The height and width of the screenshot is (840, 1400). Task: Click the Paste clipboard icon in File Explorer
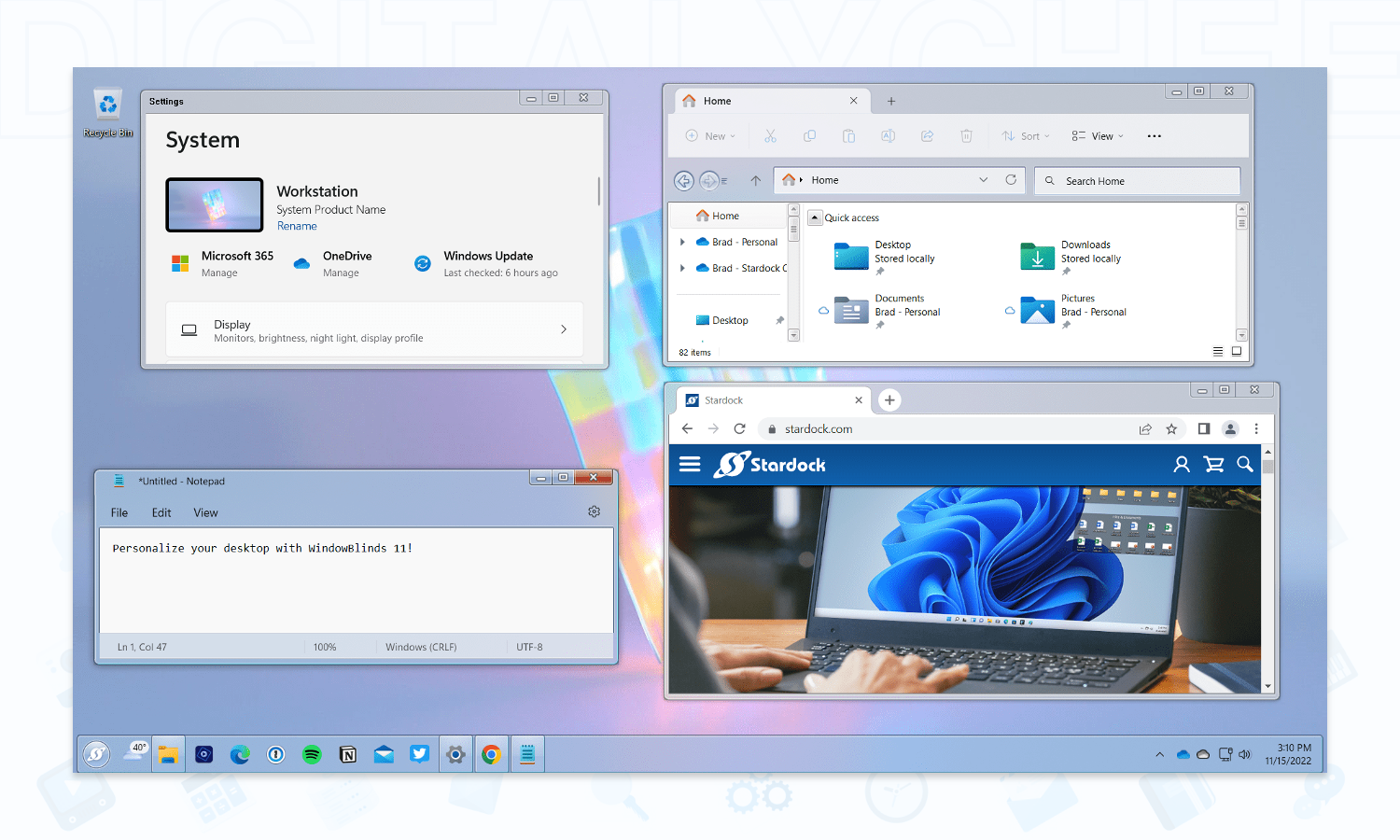848,136
